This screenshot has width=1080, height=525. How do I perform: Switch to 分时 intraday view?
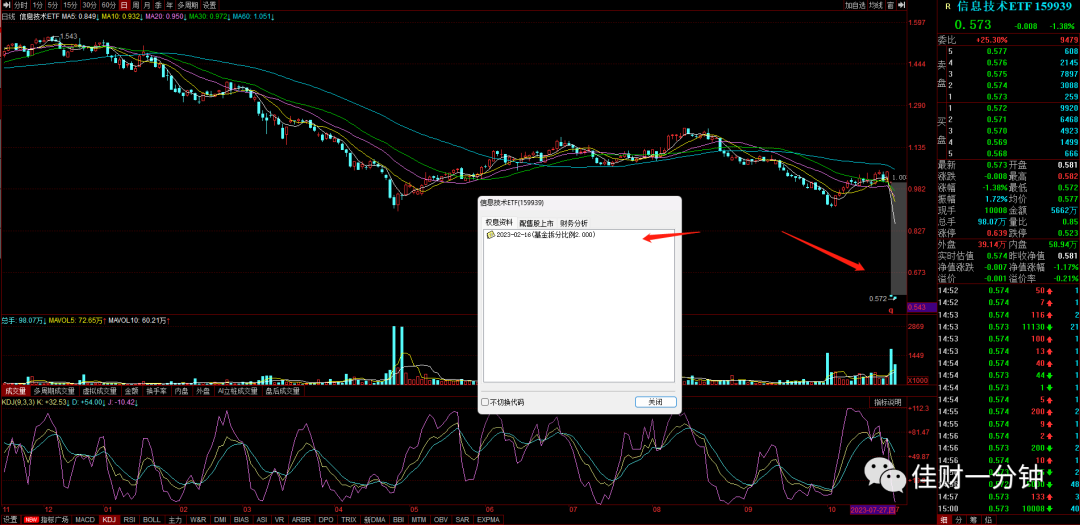click(21, 5)
